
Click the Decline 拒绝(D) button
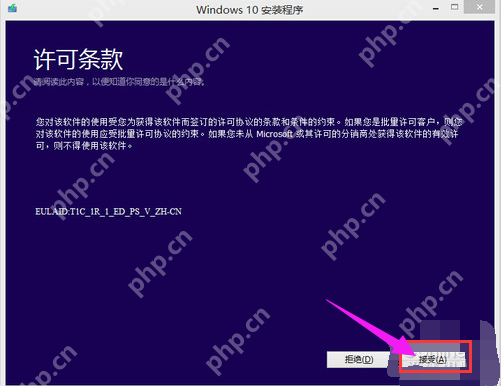(359, 359)
